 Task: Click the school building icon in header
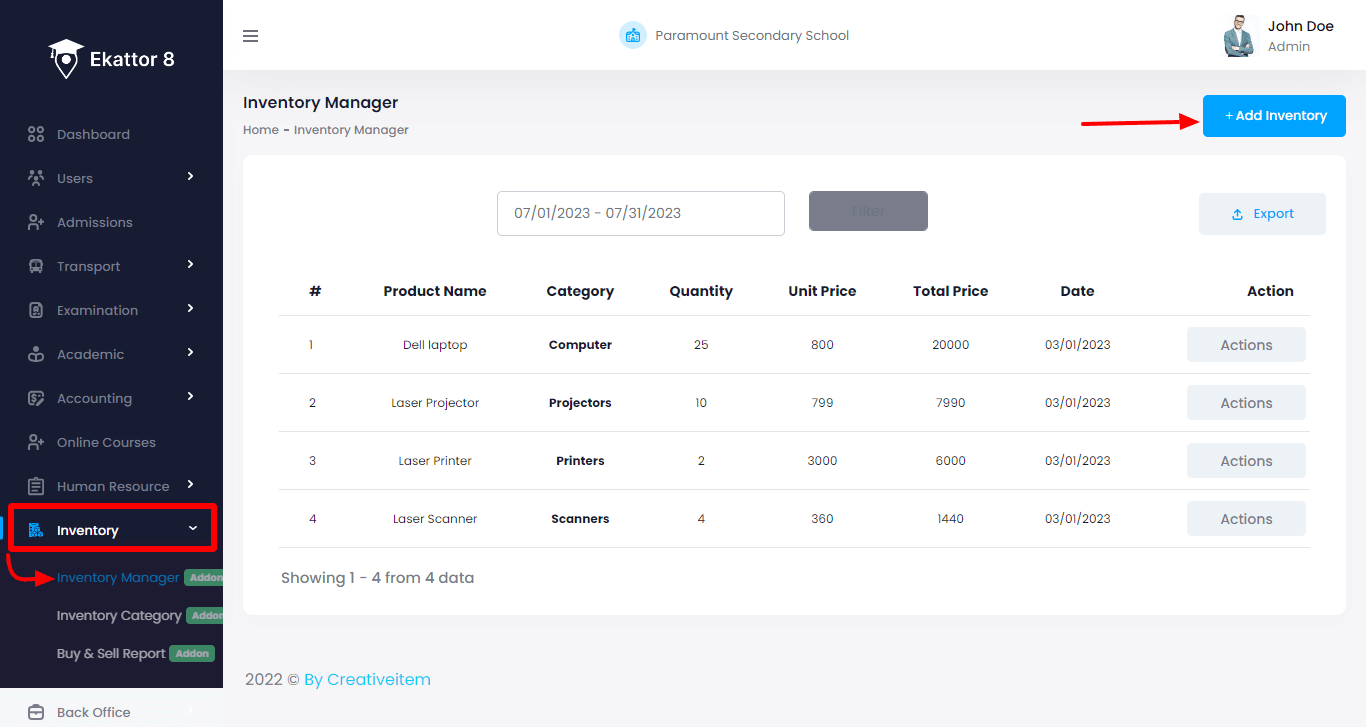632,36
